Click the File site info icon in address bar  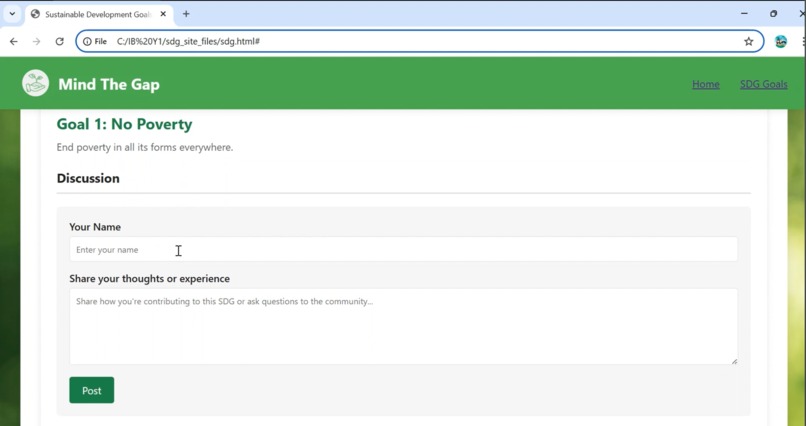click(x=95, y=42)
